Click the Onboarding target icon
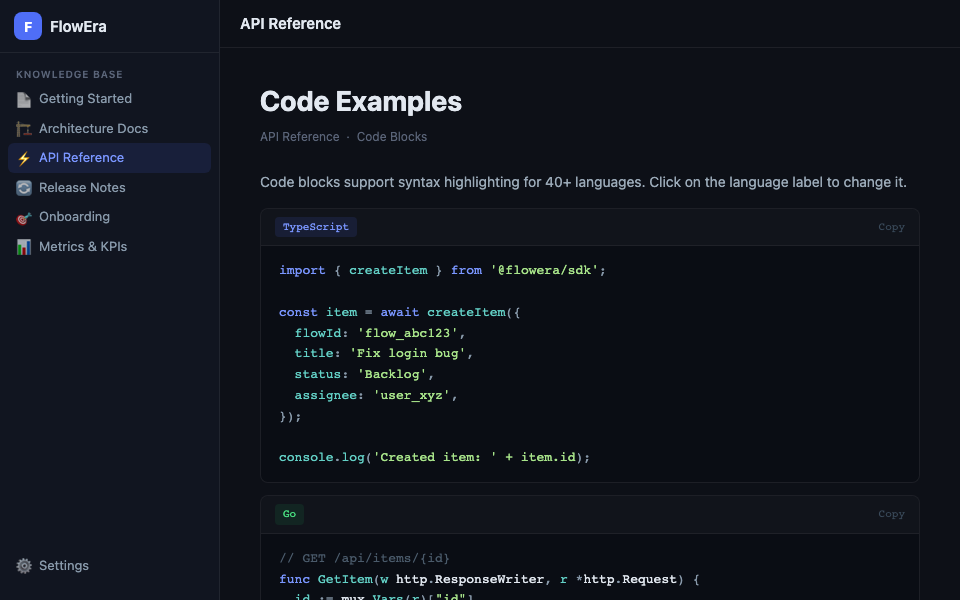The width and height of the screenshot is (960, 600). [24, 217]
